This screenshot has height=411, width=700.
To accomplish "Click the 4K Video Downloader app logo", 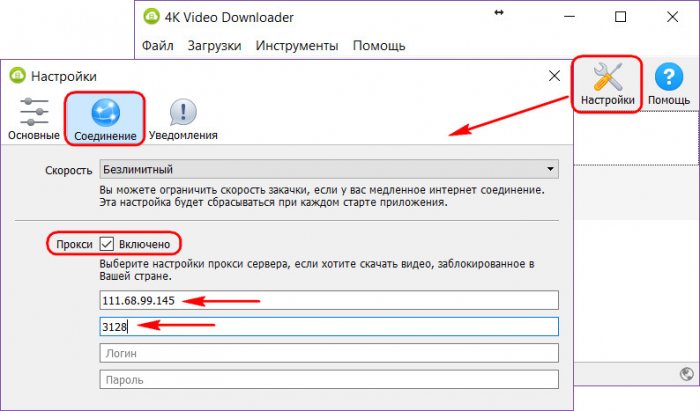I will (x=152, y=17).
